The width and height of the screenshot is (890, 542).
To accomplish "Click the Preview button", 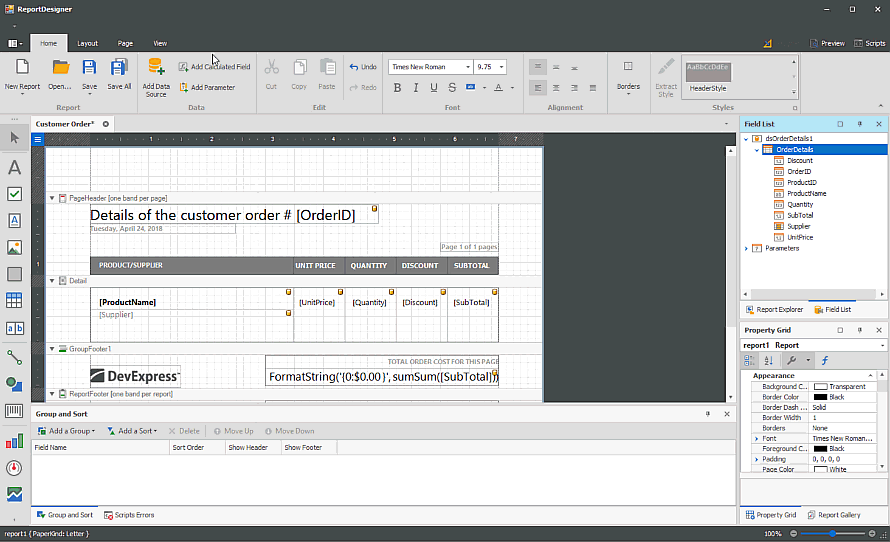I will [826, 43].
